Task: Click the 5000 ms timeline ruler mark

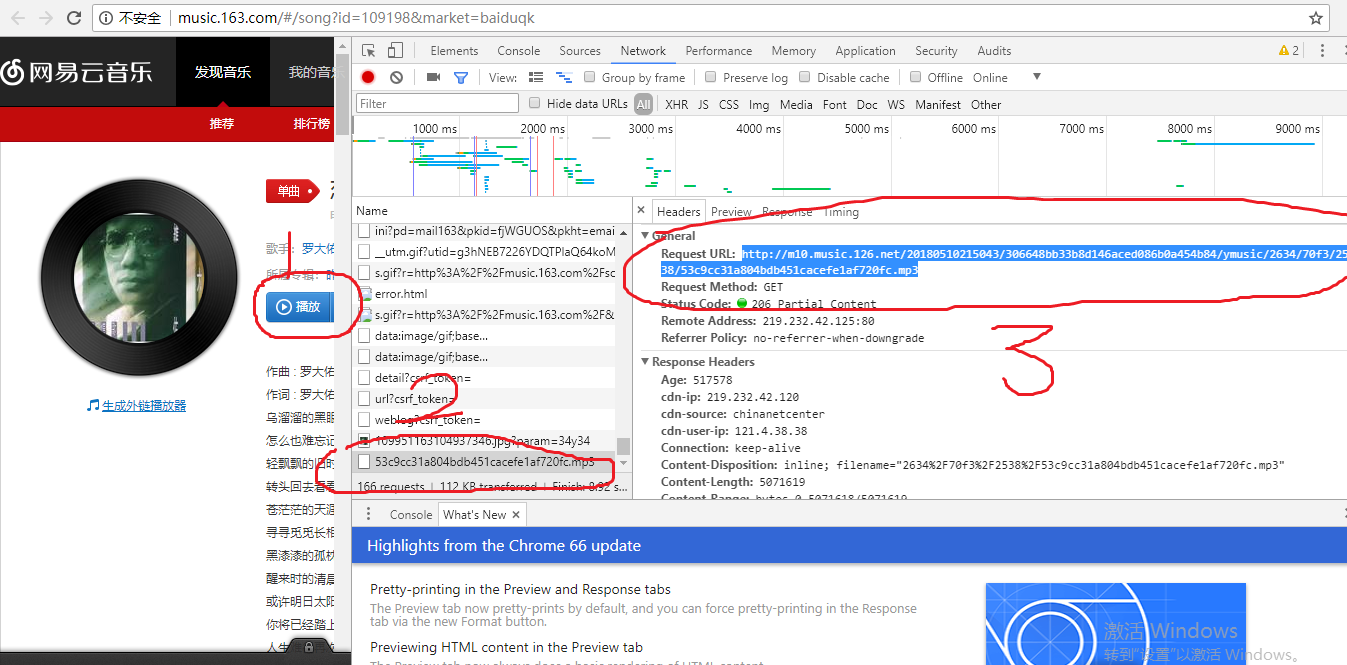Action: 866,128
